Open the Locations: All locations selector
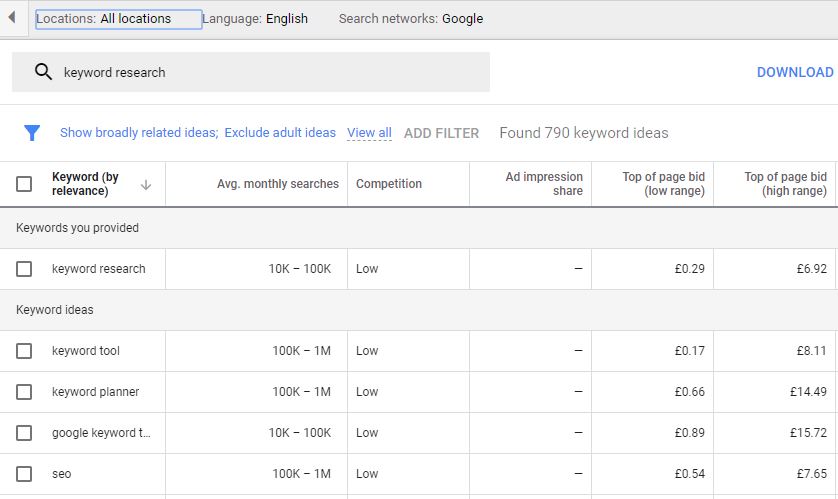838x499 pixels. 119,19
